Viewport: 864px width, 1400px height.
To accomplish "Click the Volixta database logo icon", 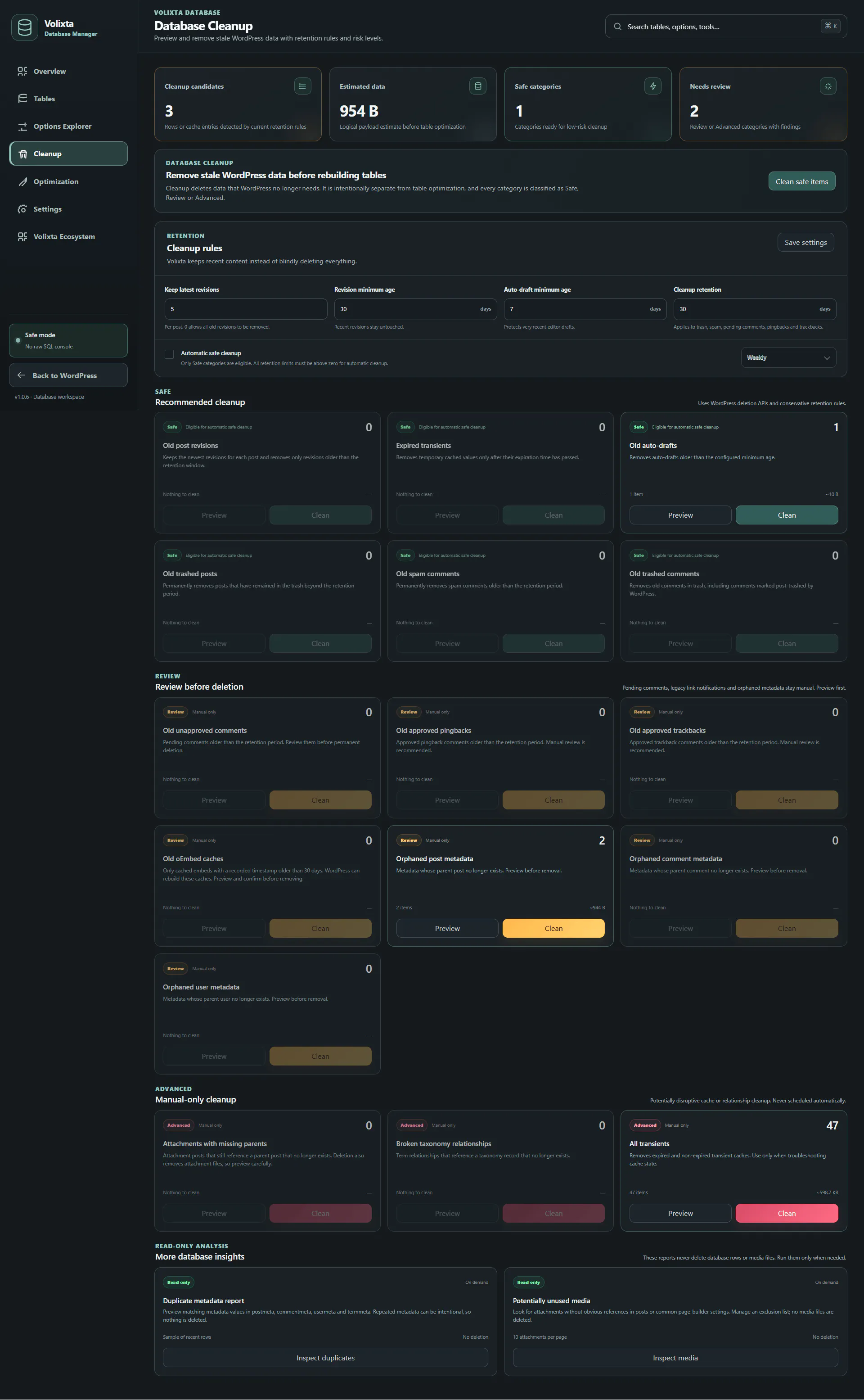I will pos(25,27).
